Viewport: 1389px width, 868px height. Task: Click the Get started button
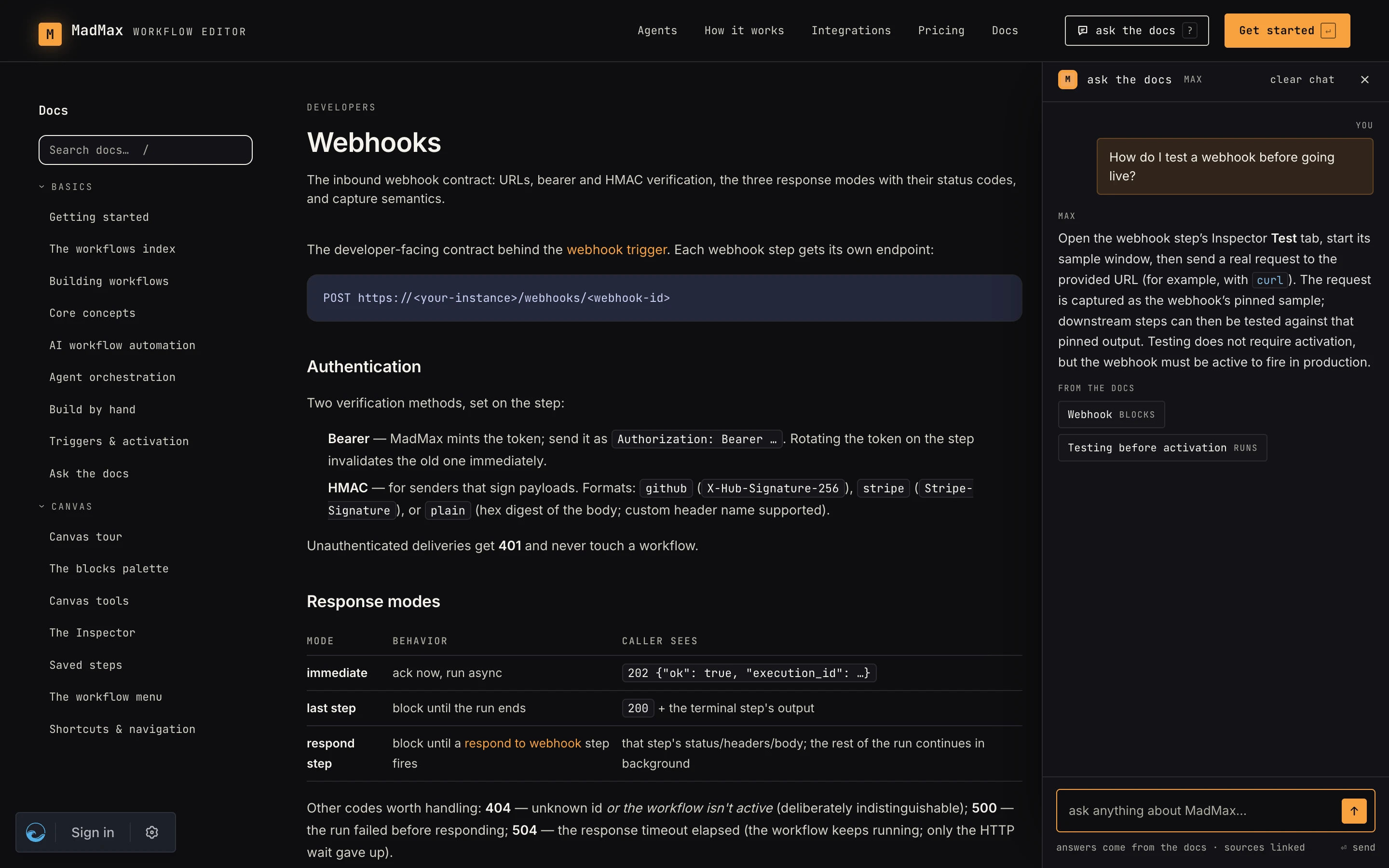click(1286, 30)
